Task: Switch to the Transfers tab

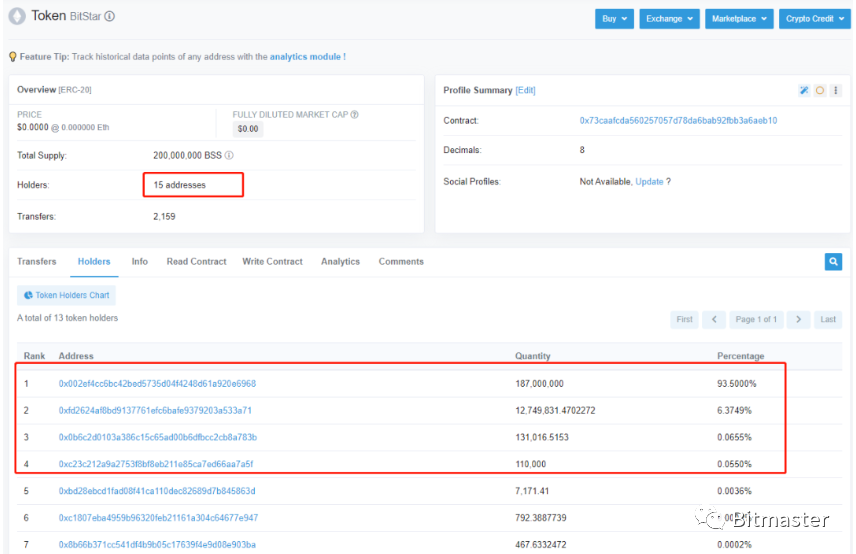Action: coord(37,261)
